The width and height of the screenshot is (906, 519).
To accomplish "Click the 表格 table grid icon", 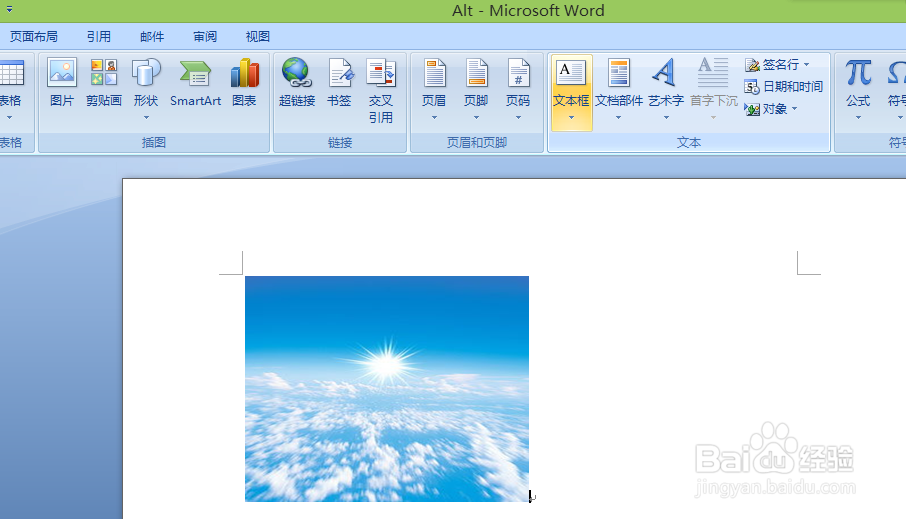I will tap(12, 74).
